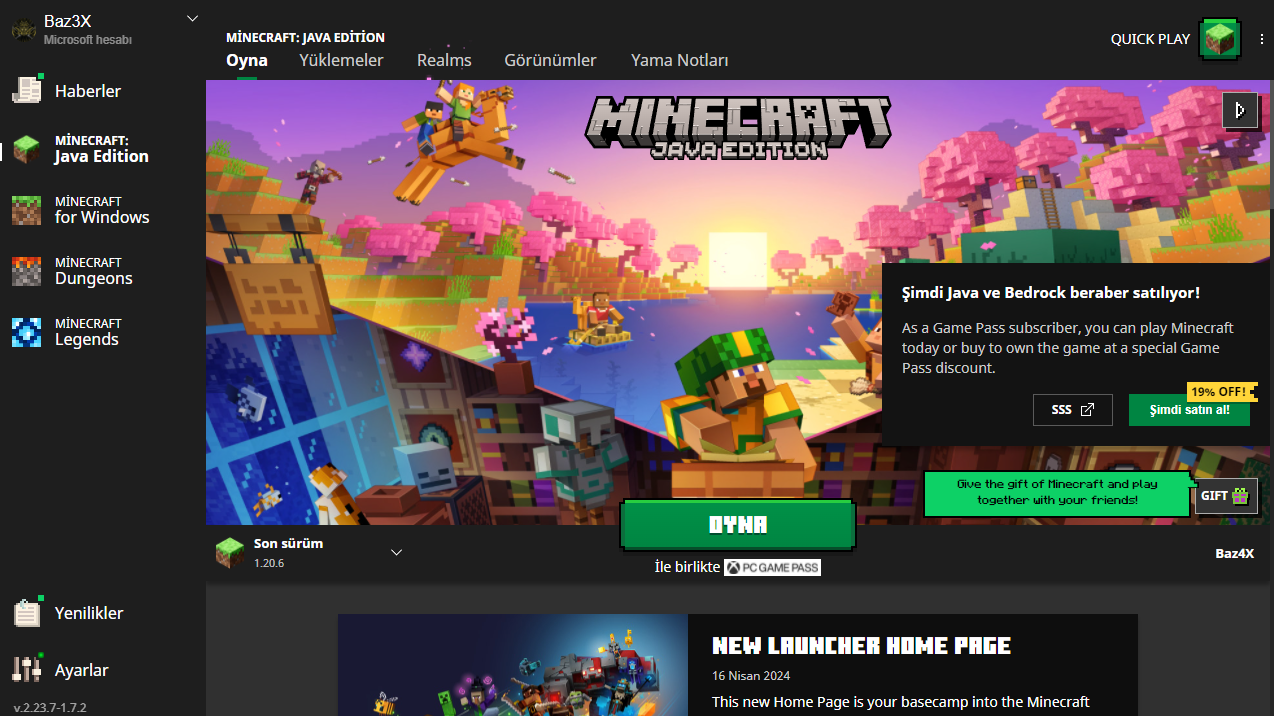The height and width of the screenshot is (716, 1274).
Task: Click the 16 Nisan 2024 date
Action: point(751,676)
